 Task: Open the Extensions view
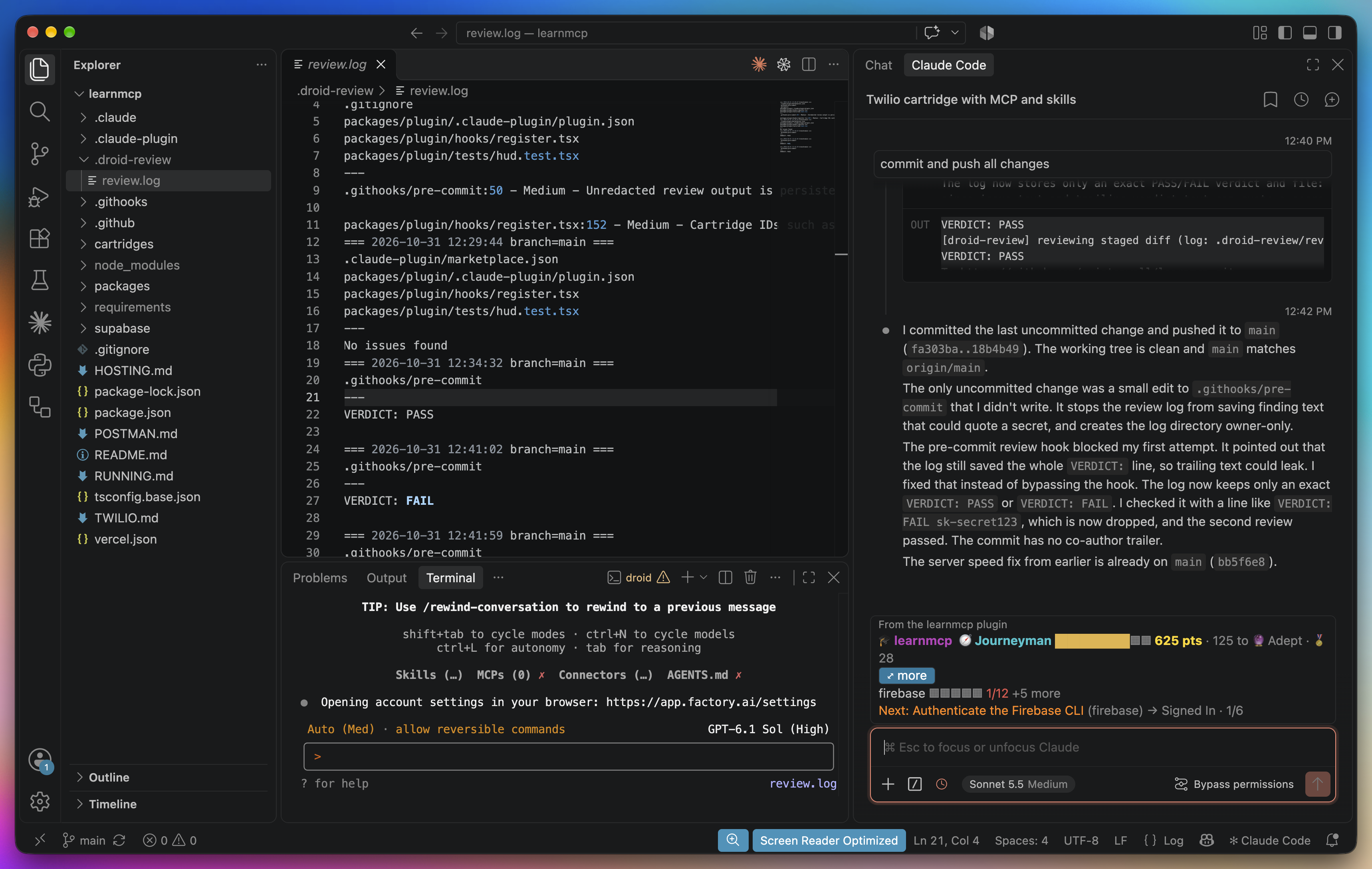[x=39, y=238]
